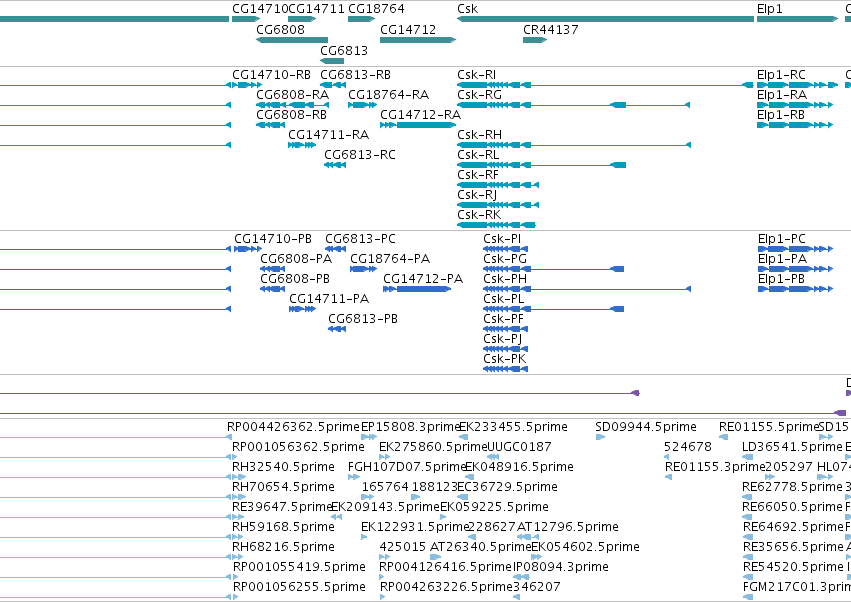851x602 pixels.
Task: Select transcript CG6808-RB
Action: tap(270, 125)
